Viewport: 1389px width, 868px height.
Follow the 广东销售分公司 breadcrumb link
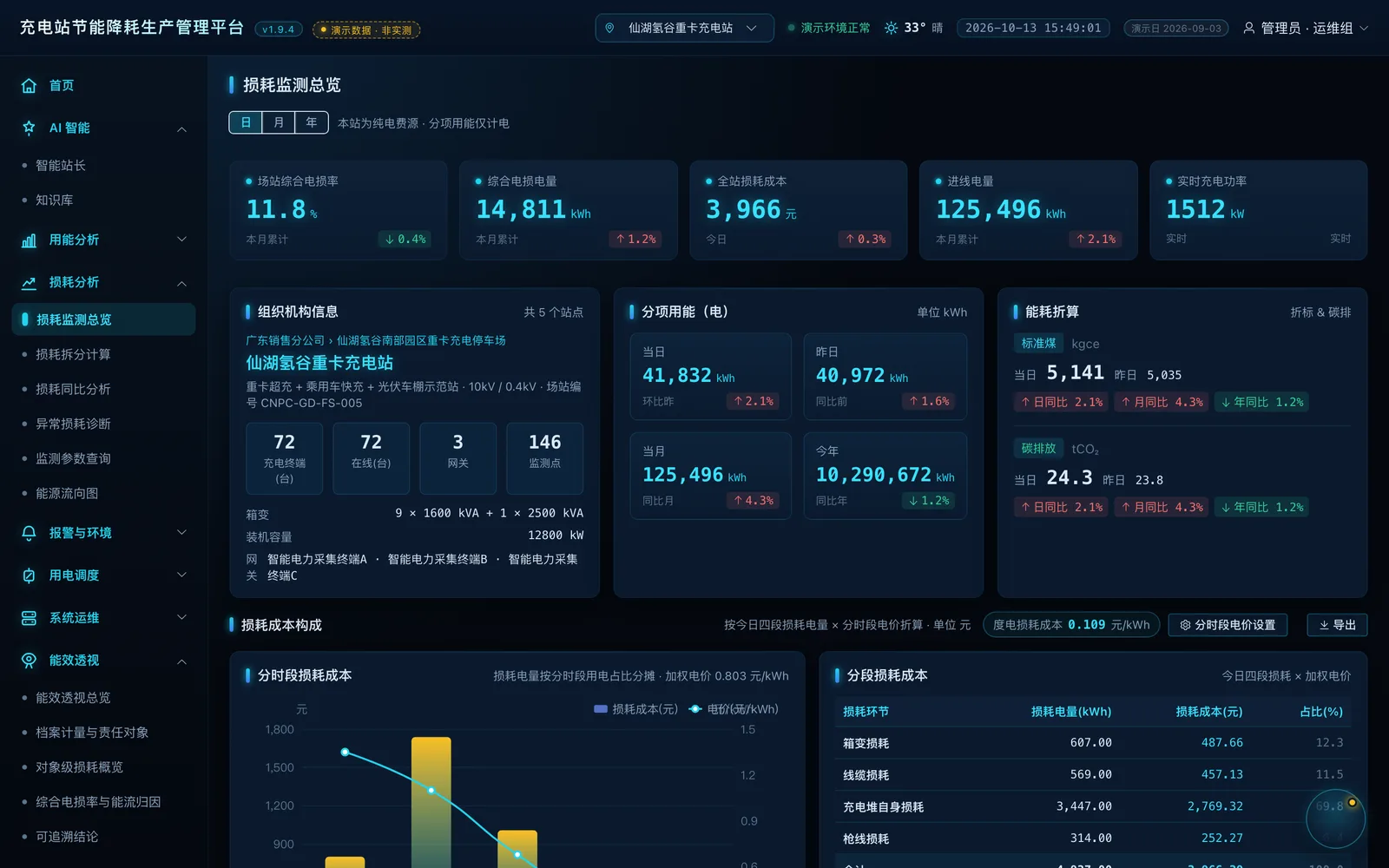(285, 340)
